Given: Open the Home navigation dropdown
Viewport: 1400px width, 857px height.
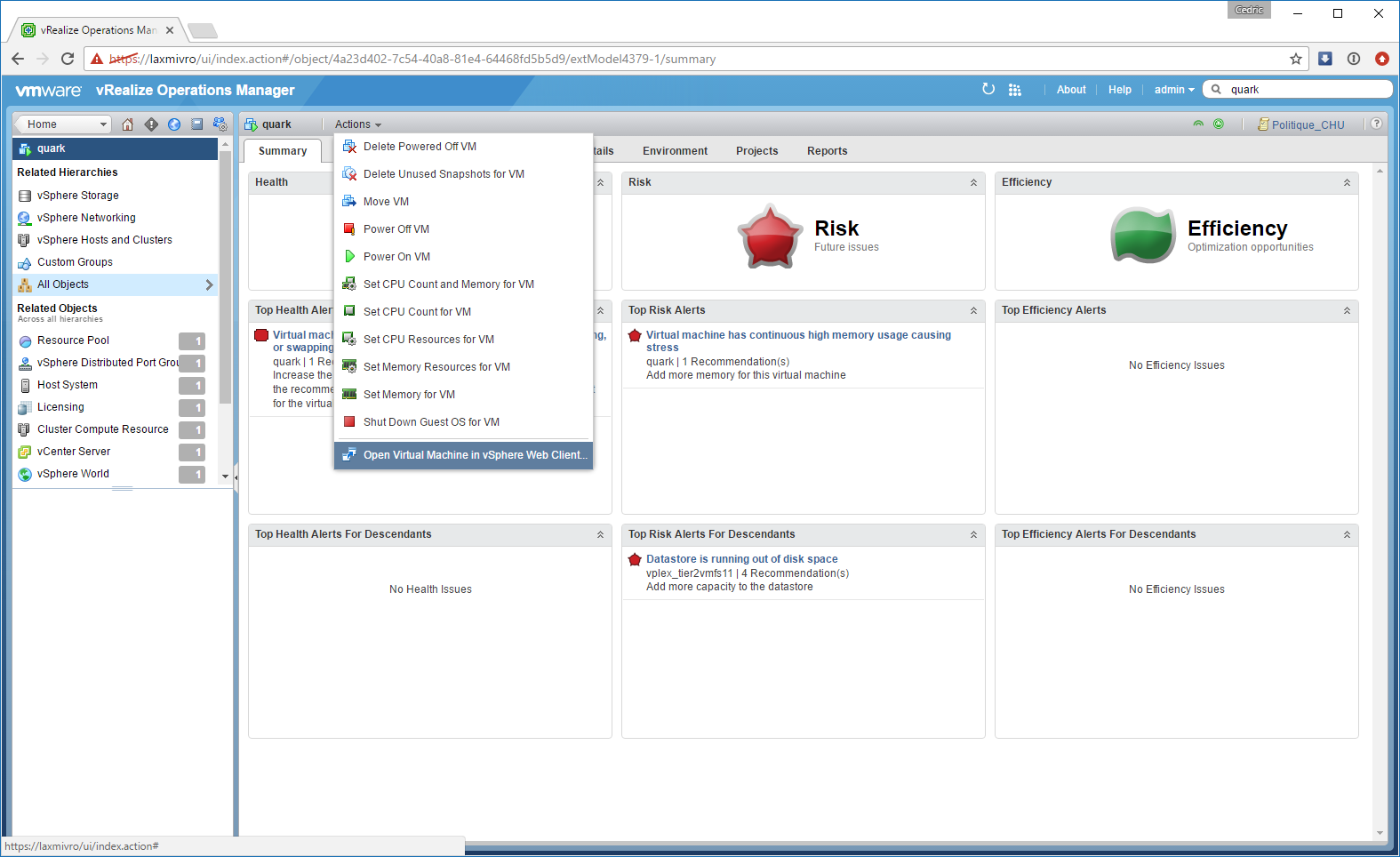Looking at the screenshot, I should click(62, 124).
